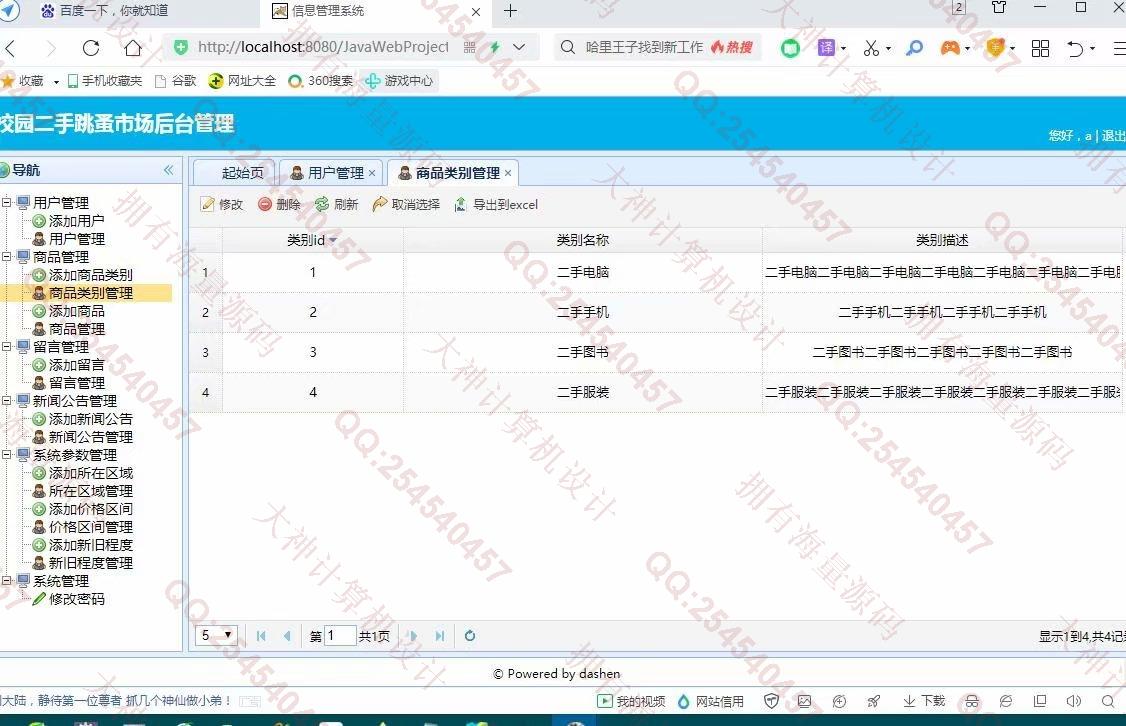The width and height of the screenshot is (1126, 726).
Task: Open the game controller extension
Action: click(950, 48)
